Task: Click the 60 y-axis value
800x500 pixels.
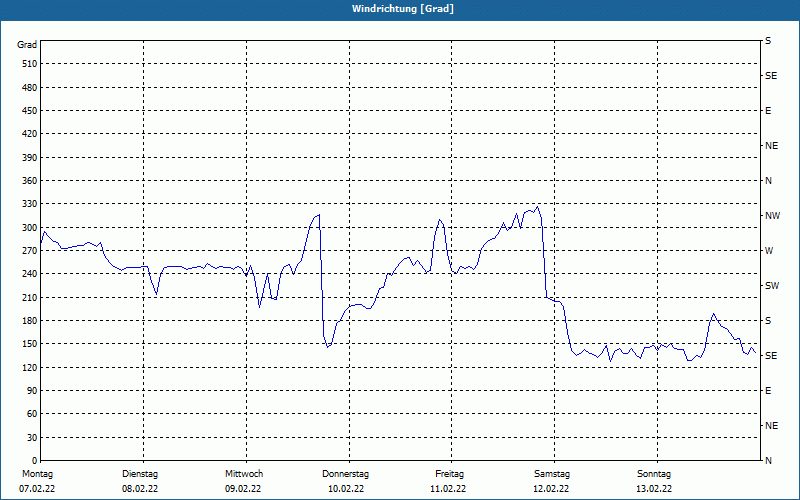Action: (x=32, y=413)
